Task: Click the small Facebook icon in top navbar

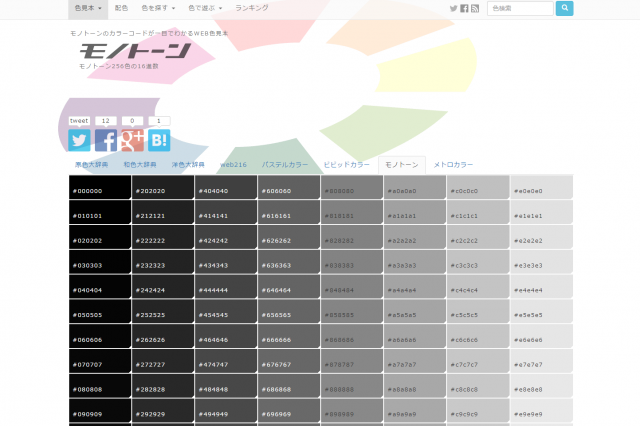Action: point(464,8)
